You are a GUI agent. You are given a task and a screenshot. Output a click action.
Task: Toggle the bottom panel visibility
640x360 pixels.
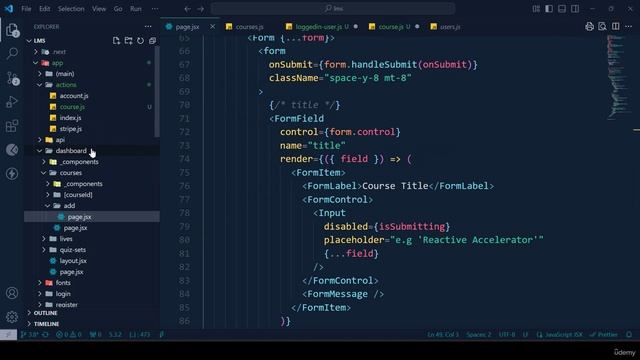pyautogui.click(x=562, y=9)
